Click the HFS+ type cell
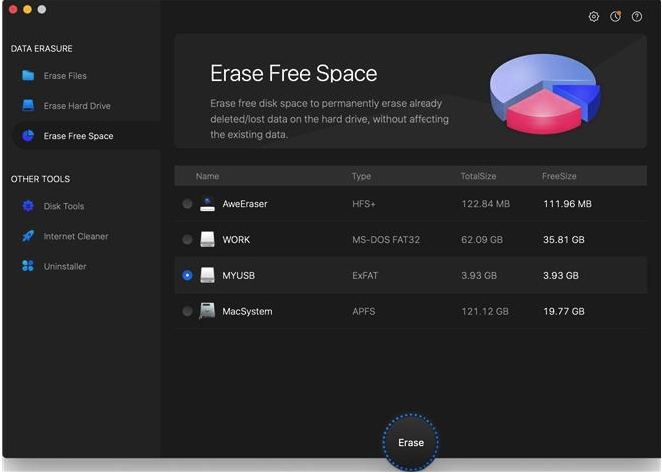 coord(364,204)
